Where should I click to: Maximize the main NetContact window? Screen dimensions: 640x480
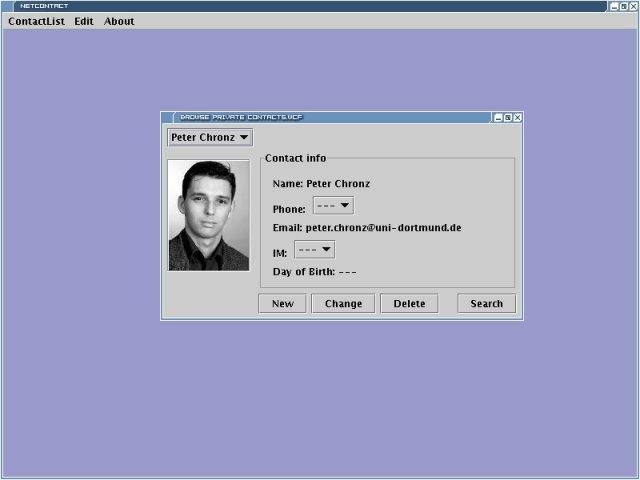click(624, 7)
